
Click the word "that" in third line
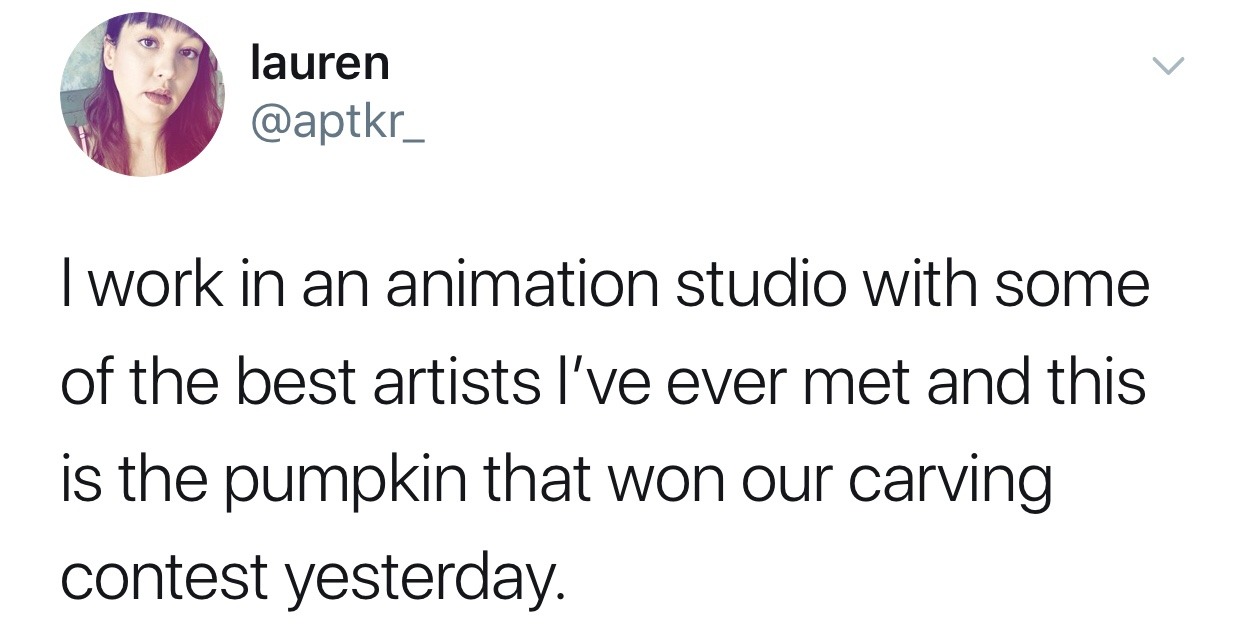point(538,480)
